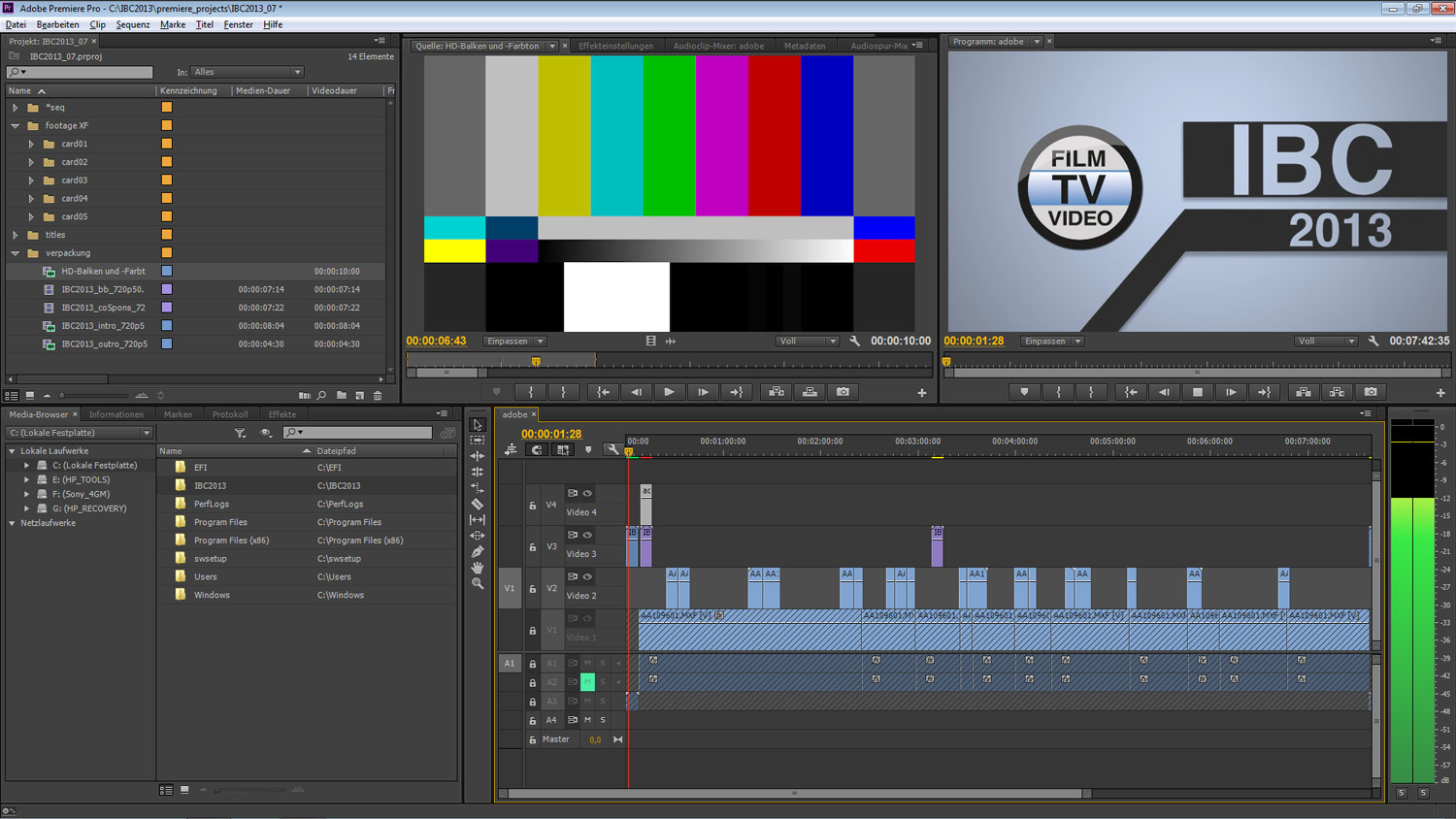Click the Videodauer column header

(x=334, y=90)
